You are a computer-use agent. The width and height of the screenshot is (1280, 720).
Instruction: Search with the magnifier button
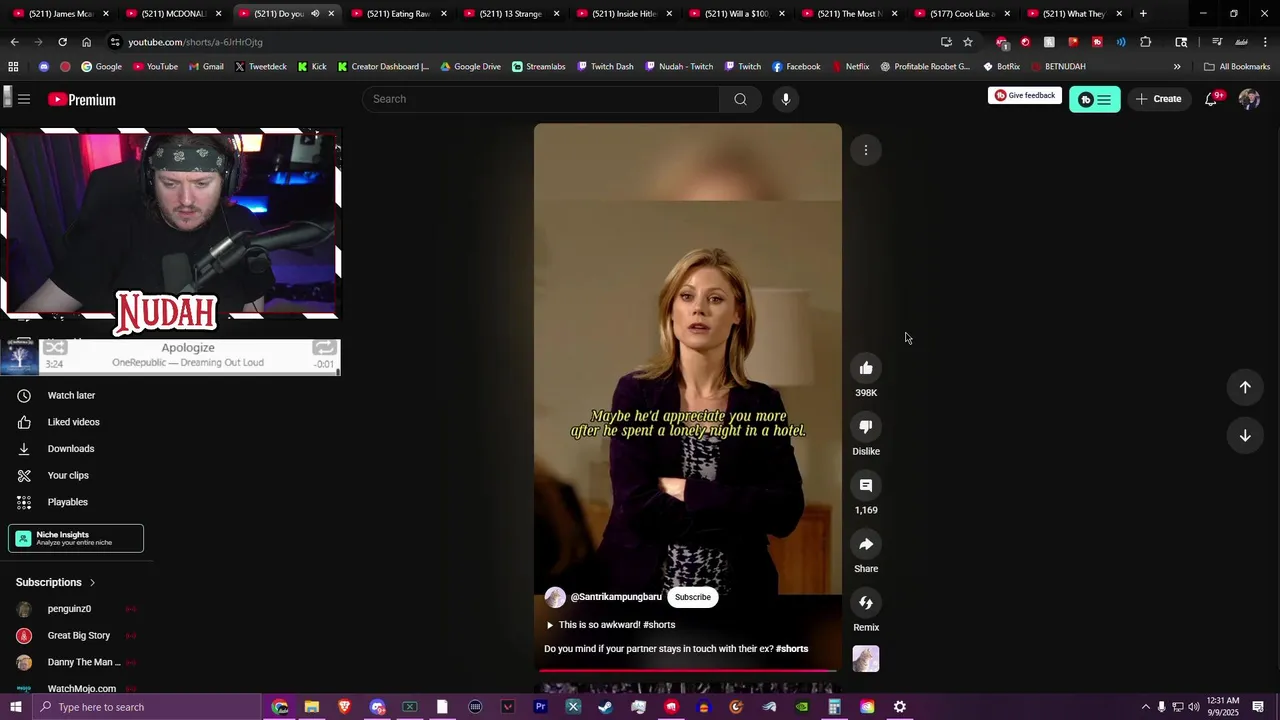coord(740,99)
